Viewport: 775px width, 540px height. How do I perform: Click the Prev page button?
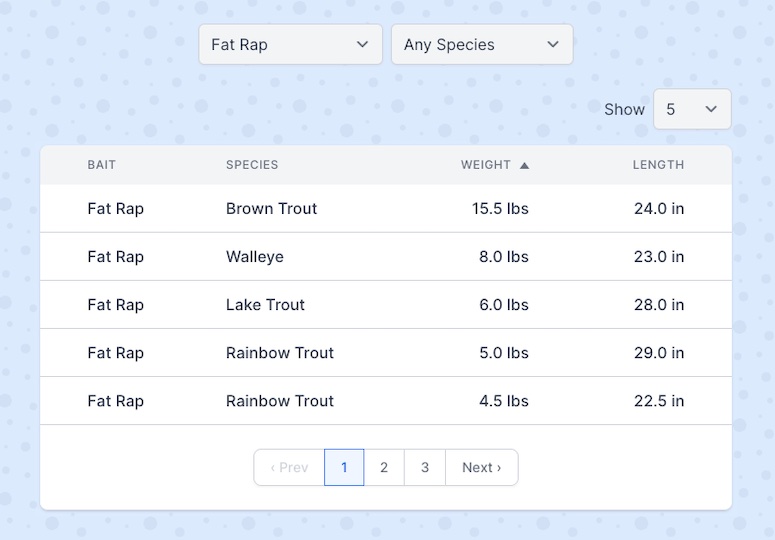pyautogui.click(x=289, y=467)
